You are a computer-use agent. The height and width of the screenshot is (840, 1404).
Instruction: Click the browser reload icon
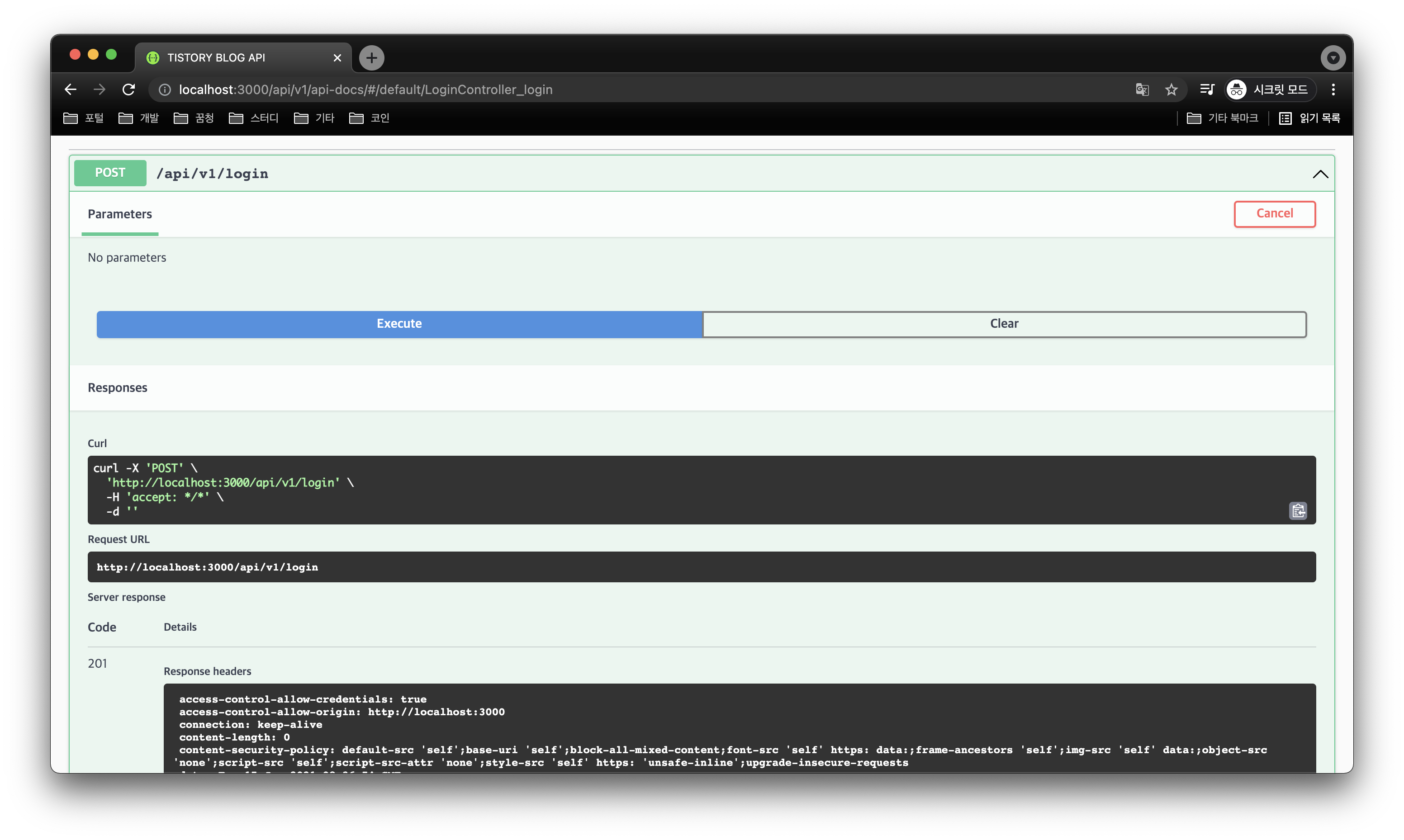129,90
